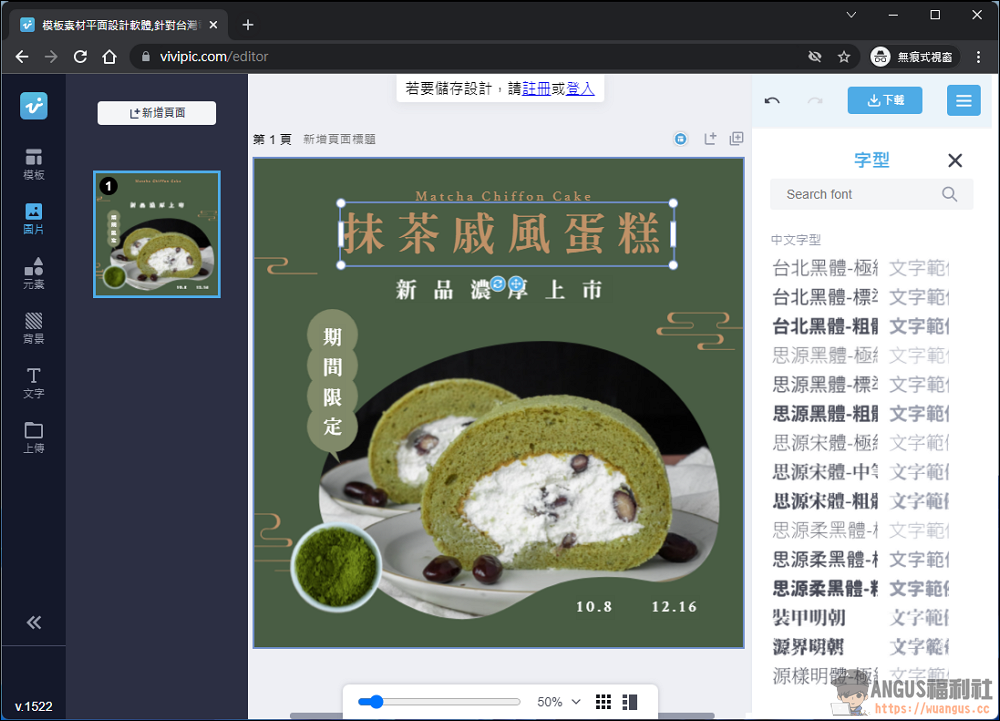
Task: Select the 10.8 date text
Action: point(594,606)
